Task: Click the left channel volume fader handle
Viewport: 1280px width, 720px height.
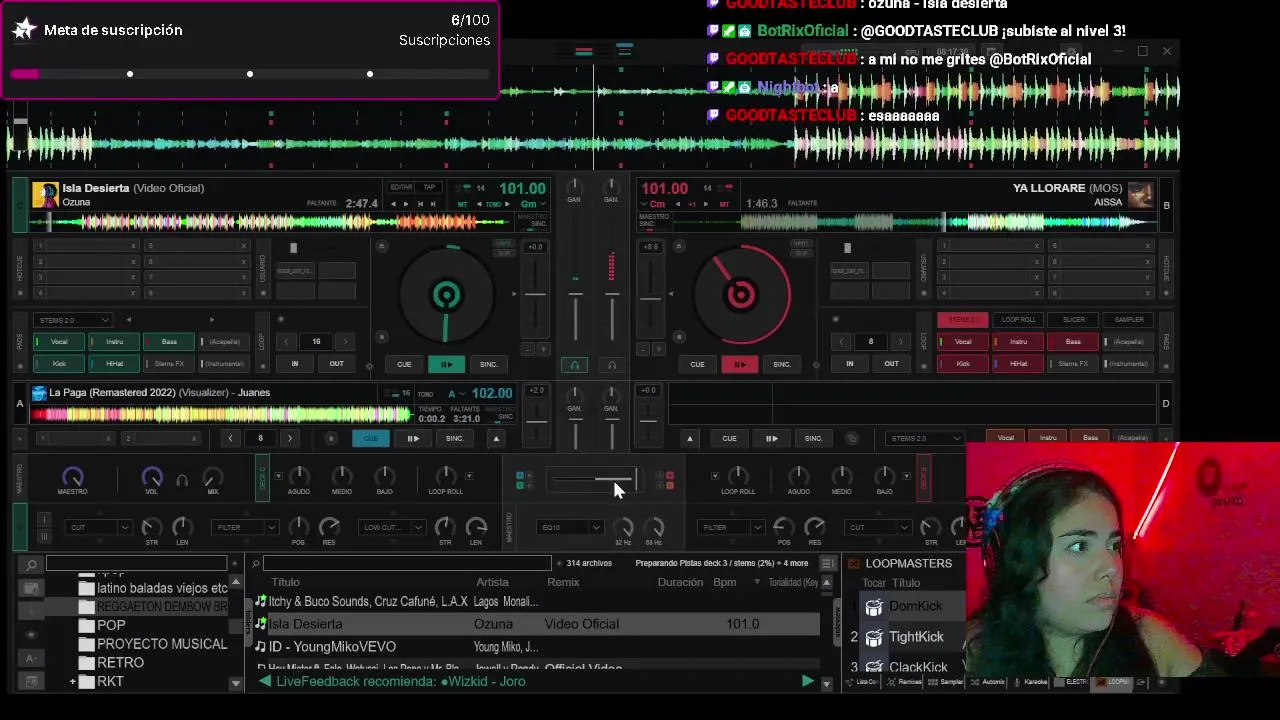Action: point(575,294)
